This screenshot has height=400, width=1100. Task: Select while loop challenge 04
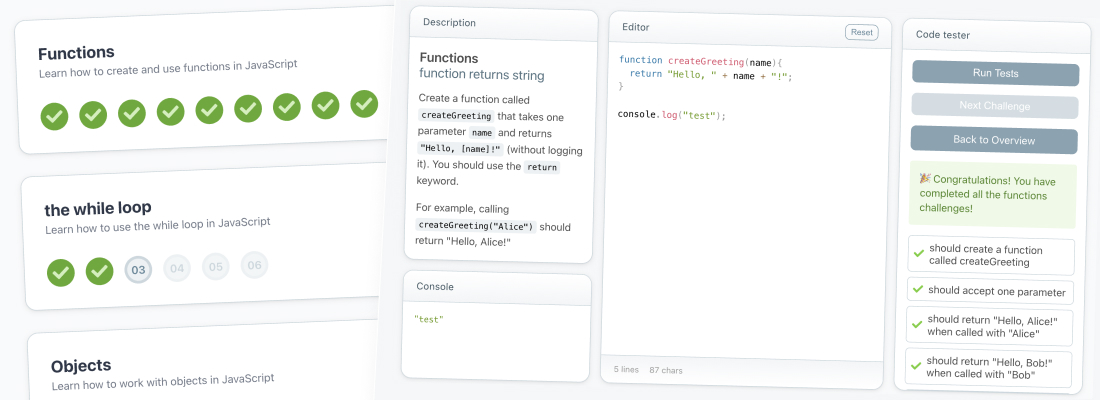177,268
